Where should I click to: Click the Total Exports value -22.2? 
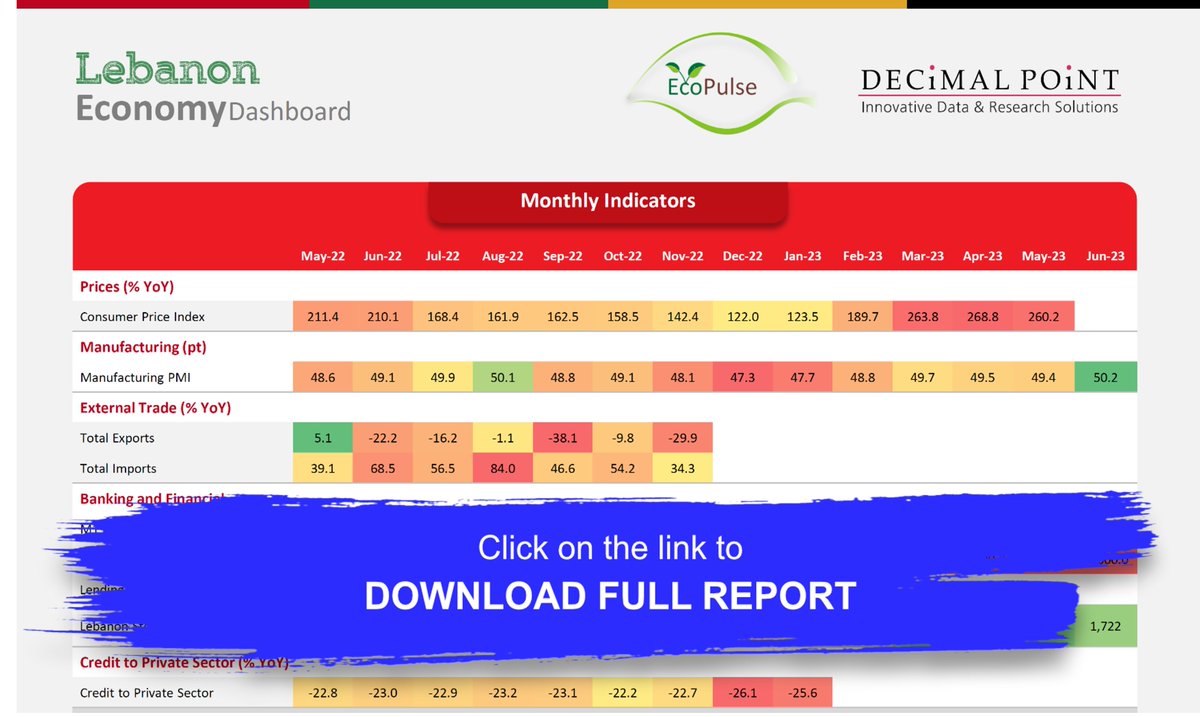[x=383, y=438]
